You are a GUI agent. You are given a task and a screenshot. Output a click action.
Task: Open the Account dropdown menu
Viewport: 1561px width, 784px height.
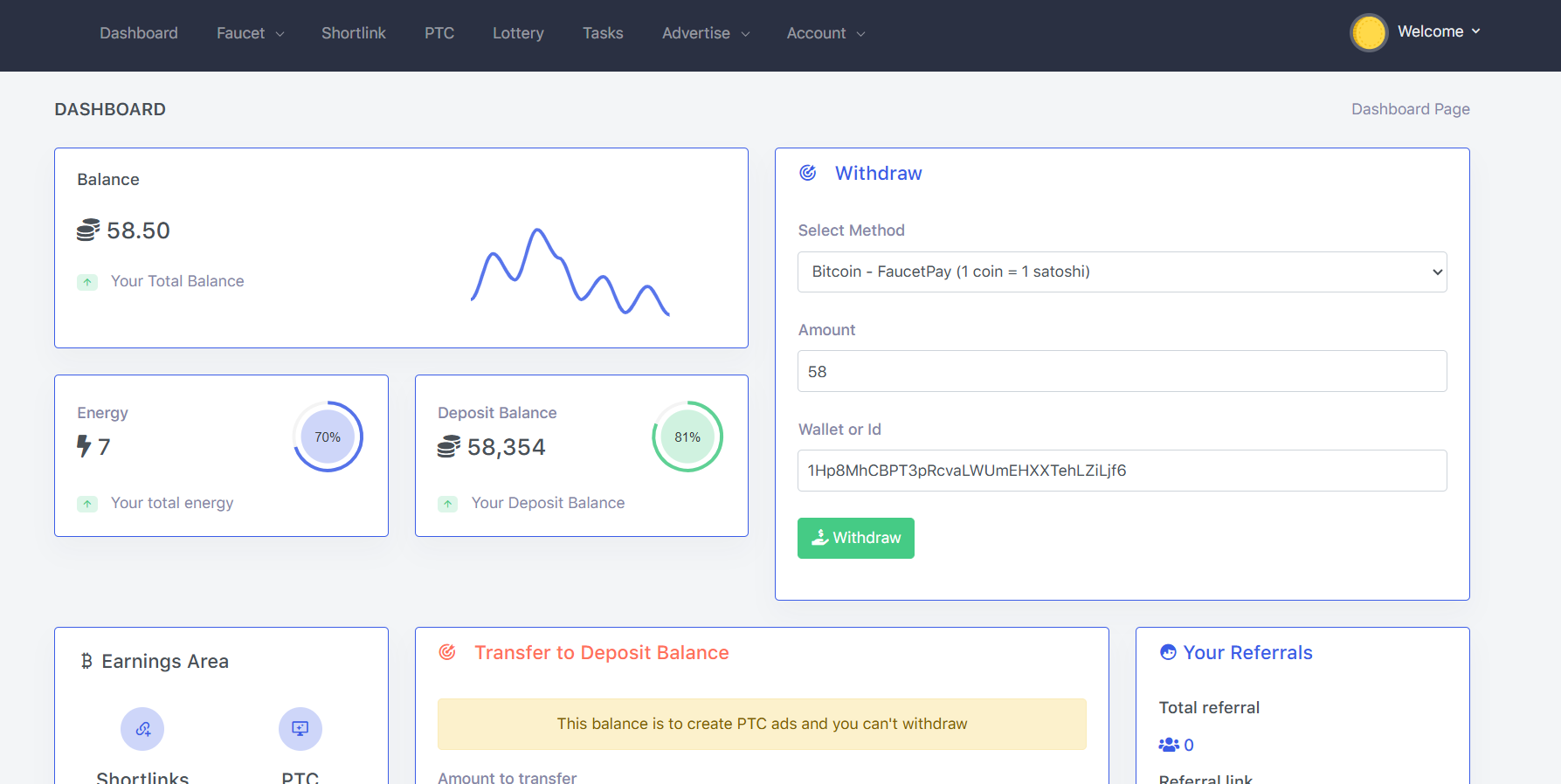pos(825,33)
